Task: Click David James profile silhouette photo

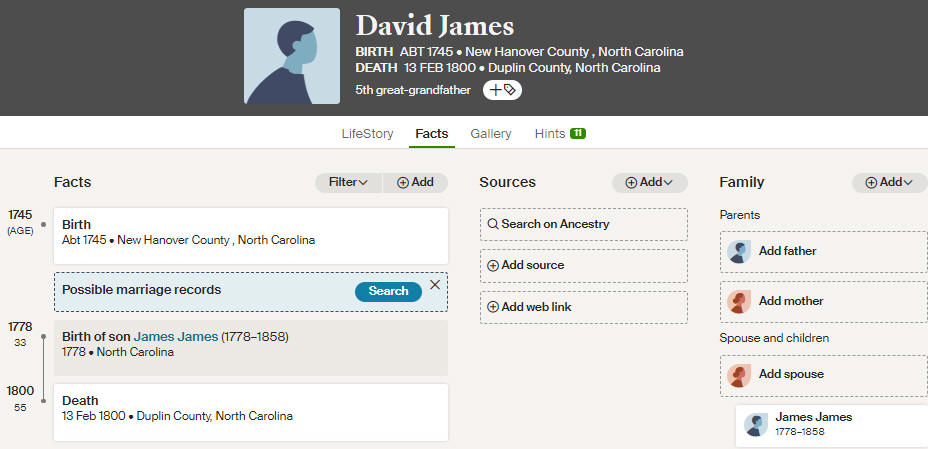Action: point(292,56)
